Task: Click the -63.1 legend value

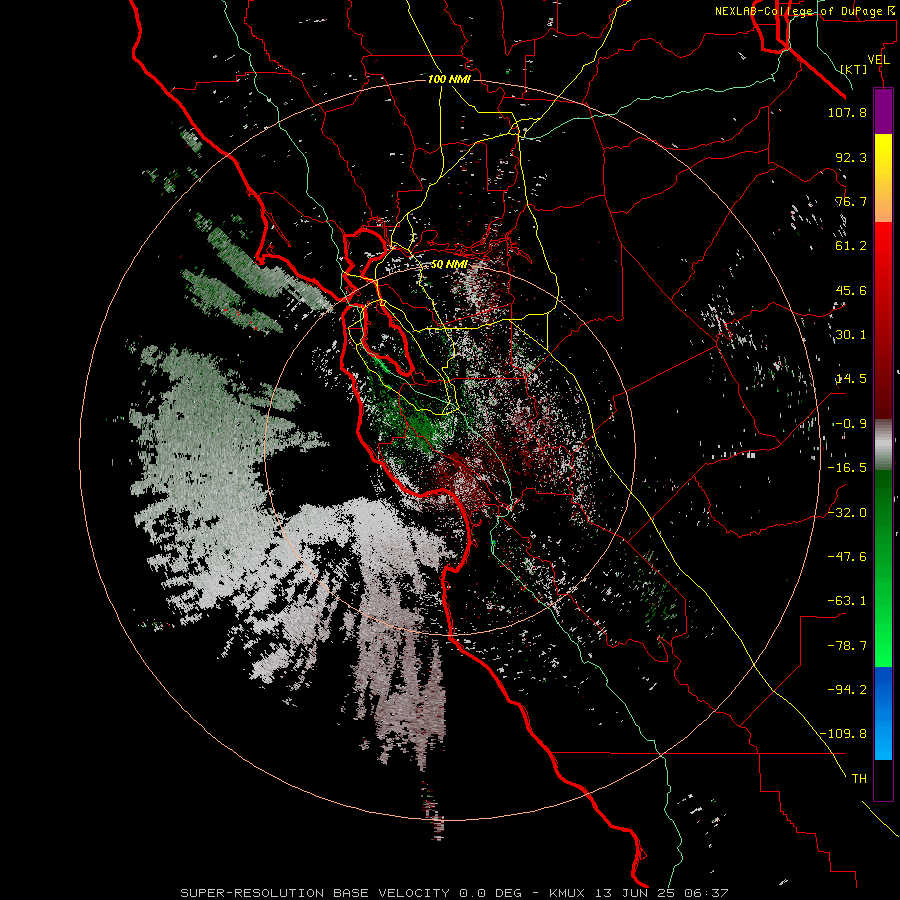Action: [847, 601]
